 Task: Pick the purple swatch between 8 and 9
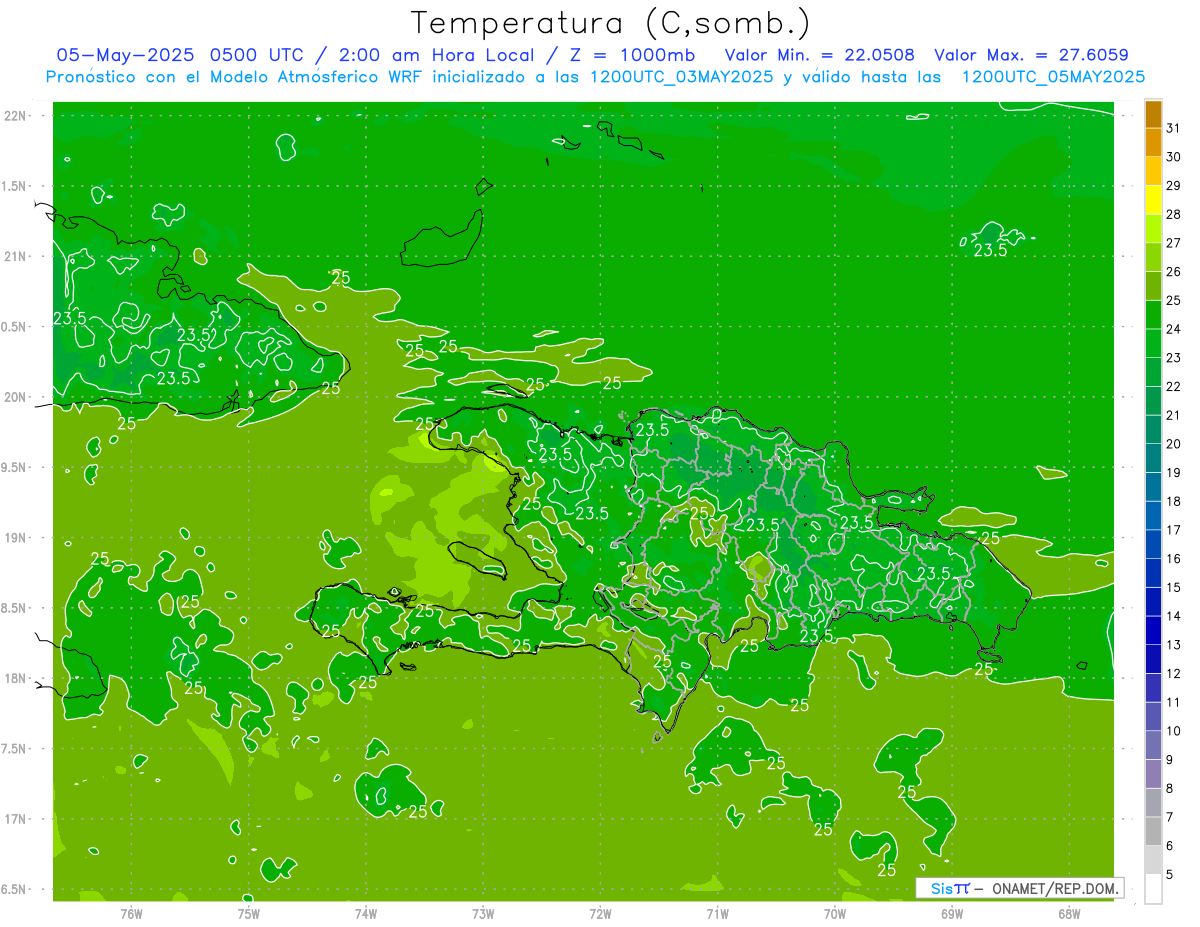[x=1153, y=774]
